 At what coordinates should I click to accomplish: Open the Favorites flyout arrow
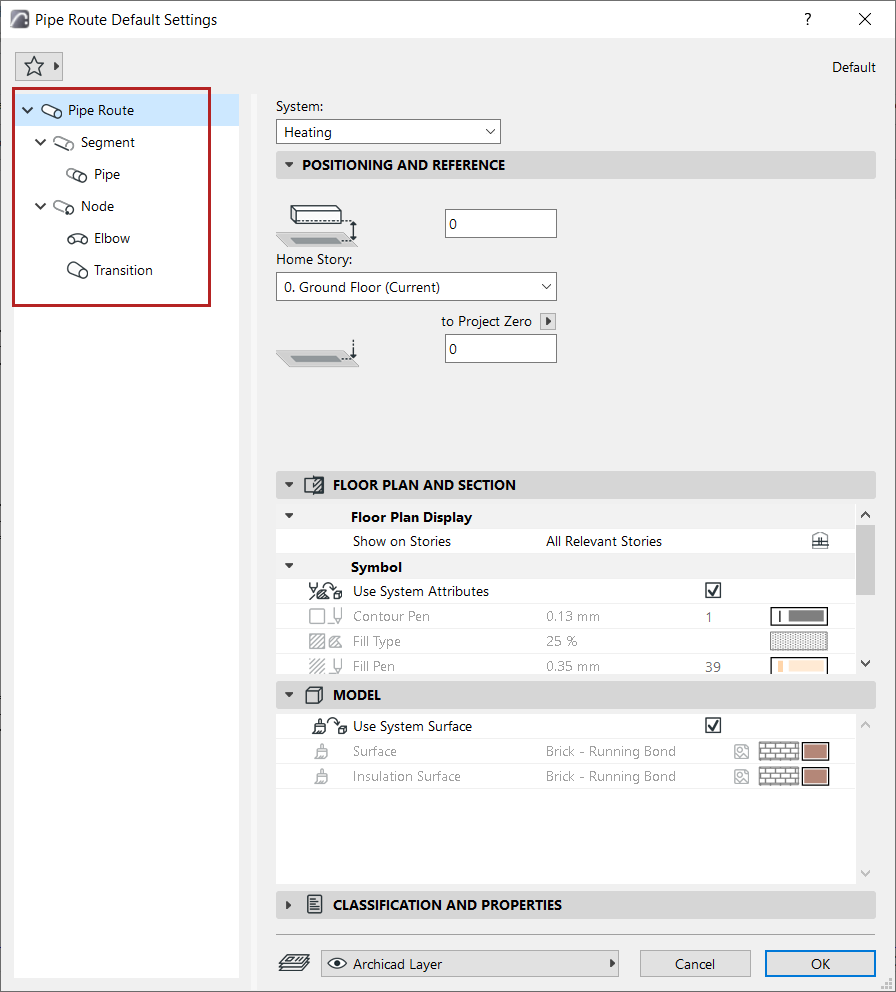tap(56, 66)
